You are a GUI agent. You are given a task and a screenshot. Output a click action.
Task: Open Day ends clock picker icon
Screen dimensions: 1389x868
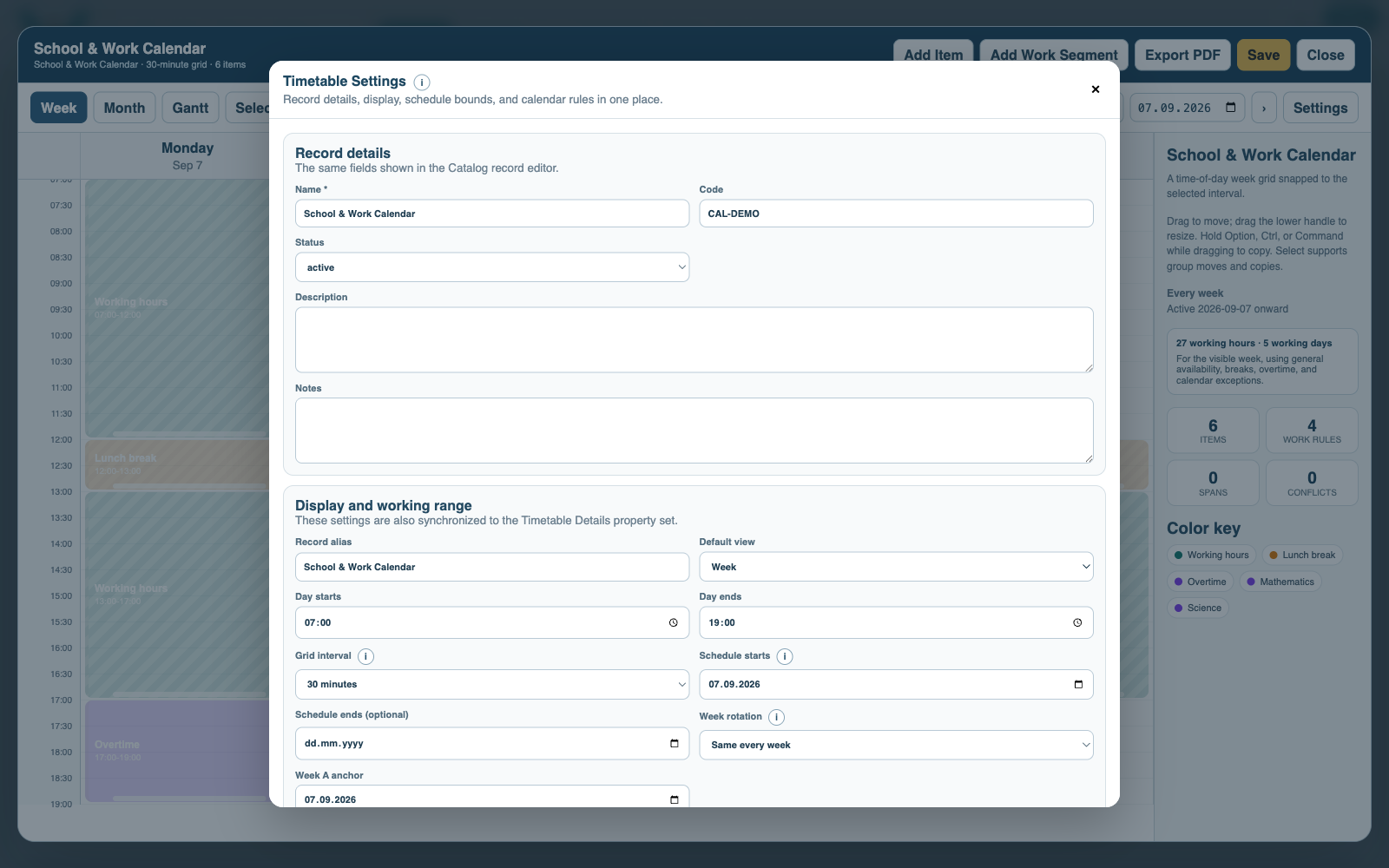point(1077,622)
